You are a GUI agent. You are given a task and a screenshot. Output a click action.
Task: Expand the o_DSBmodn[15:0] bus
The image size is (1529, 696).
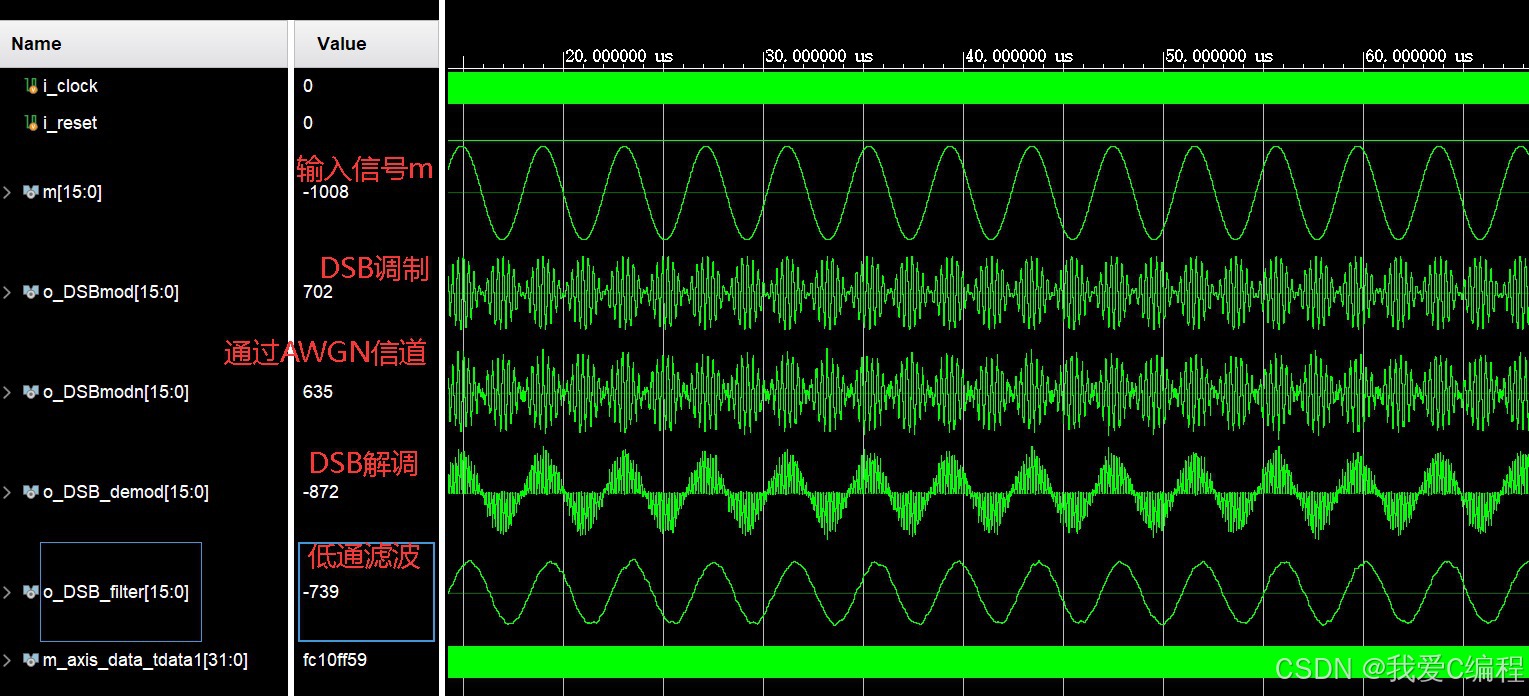8,392
